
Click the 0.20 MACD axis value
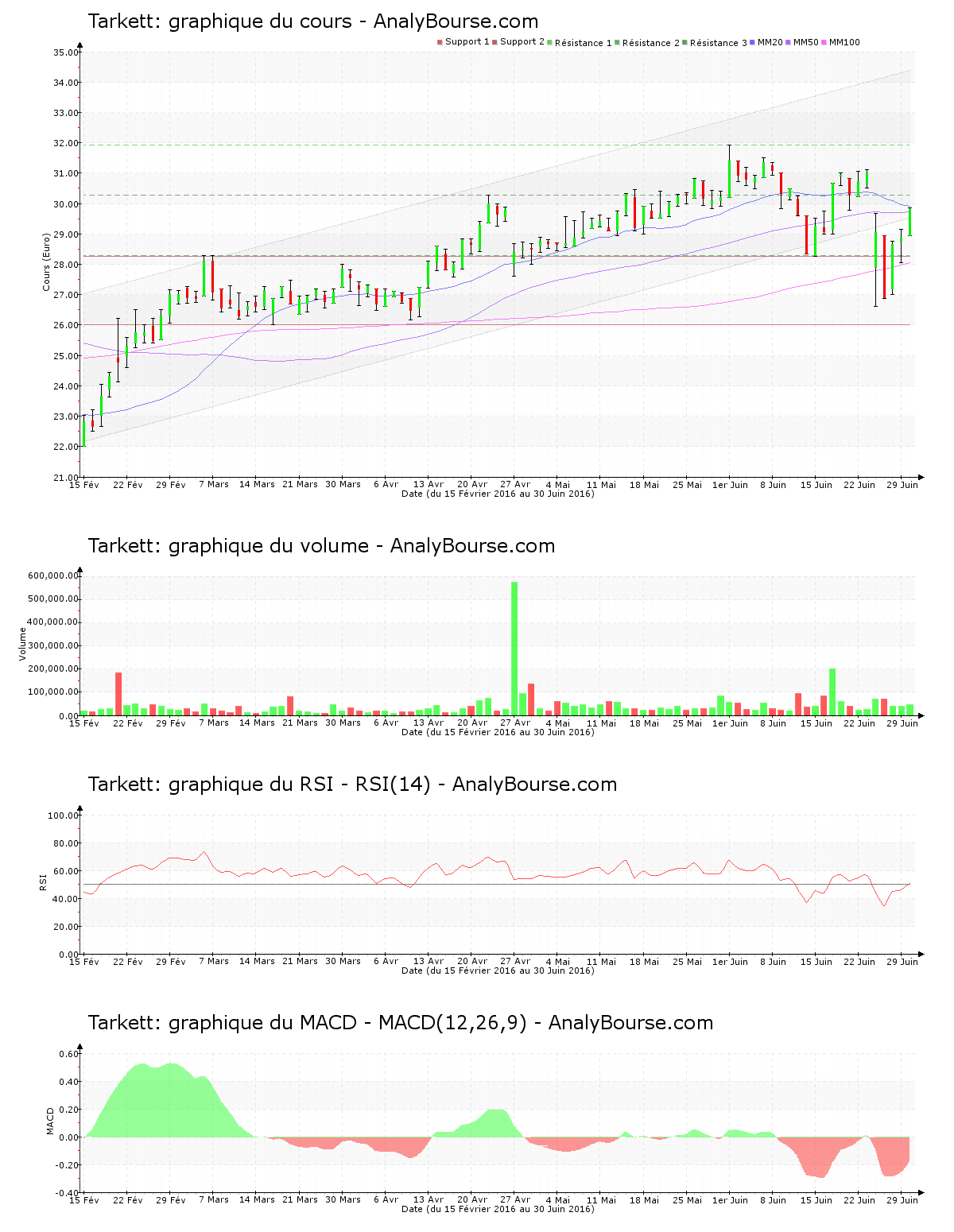click(68, 1110)
